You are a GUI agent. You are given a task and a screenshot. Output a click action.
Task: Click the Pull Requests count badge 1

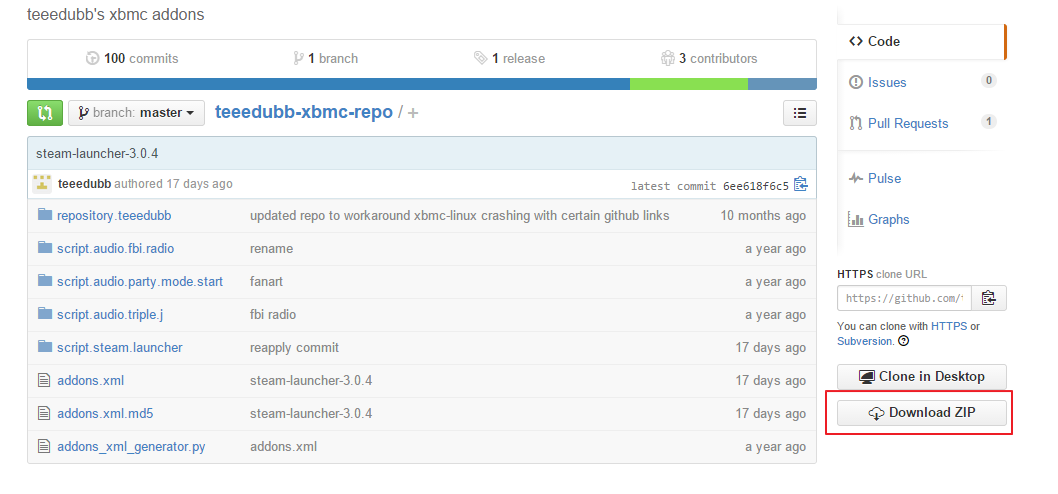point(989,122)
